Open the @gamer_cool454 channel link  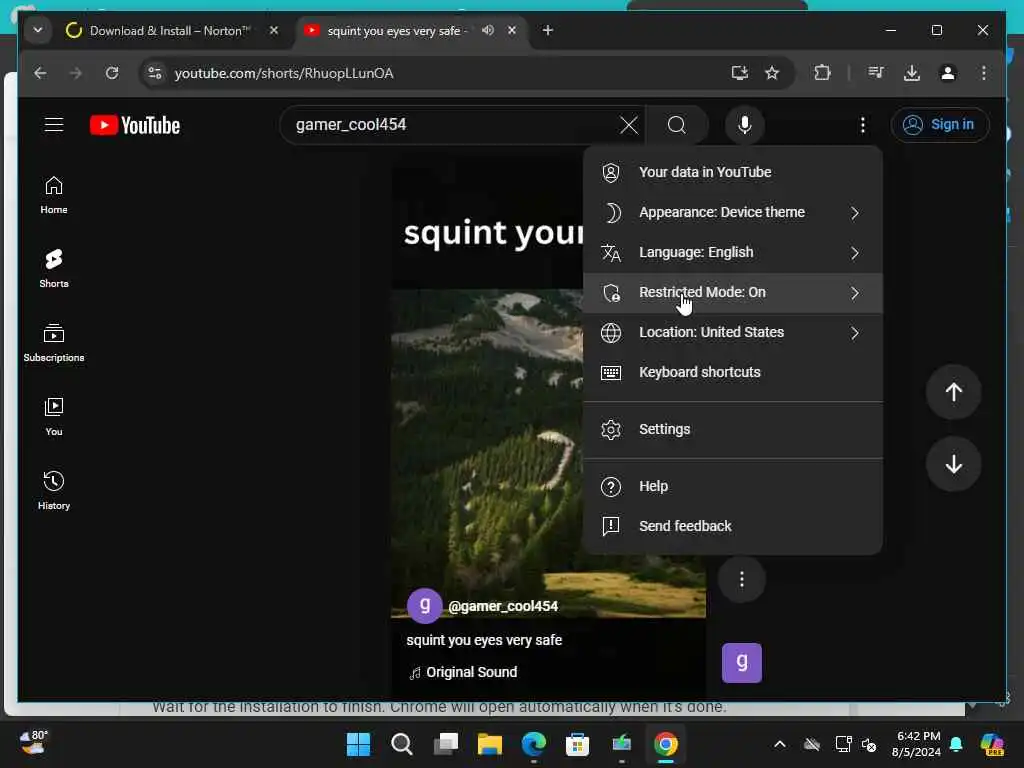(x=503, y=606)
